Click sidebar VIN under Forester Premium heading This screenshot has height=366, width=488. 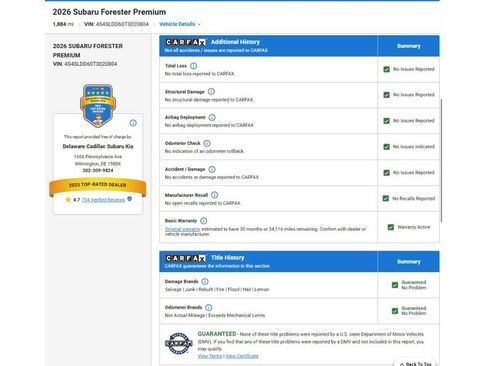[x=85, y=64]
